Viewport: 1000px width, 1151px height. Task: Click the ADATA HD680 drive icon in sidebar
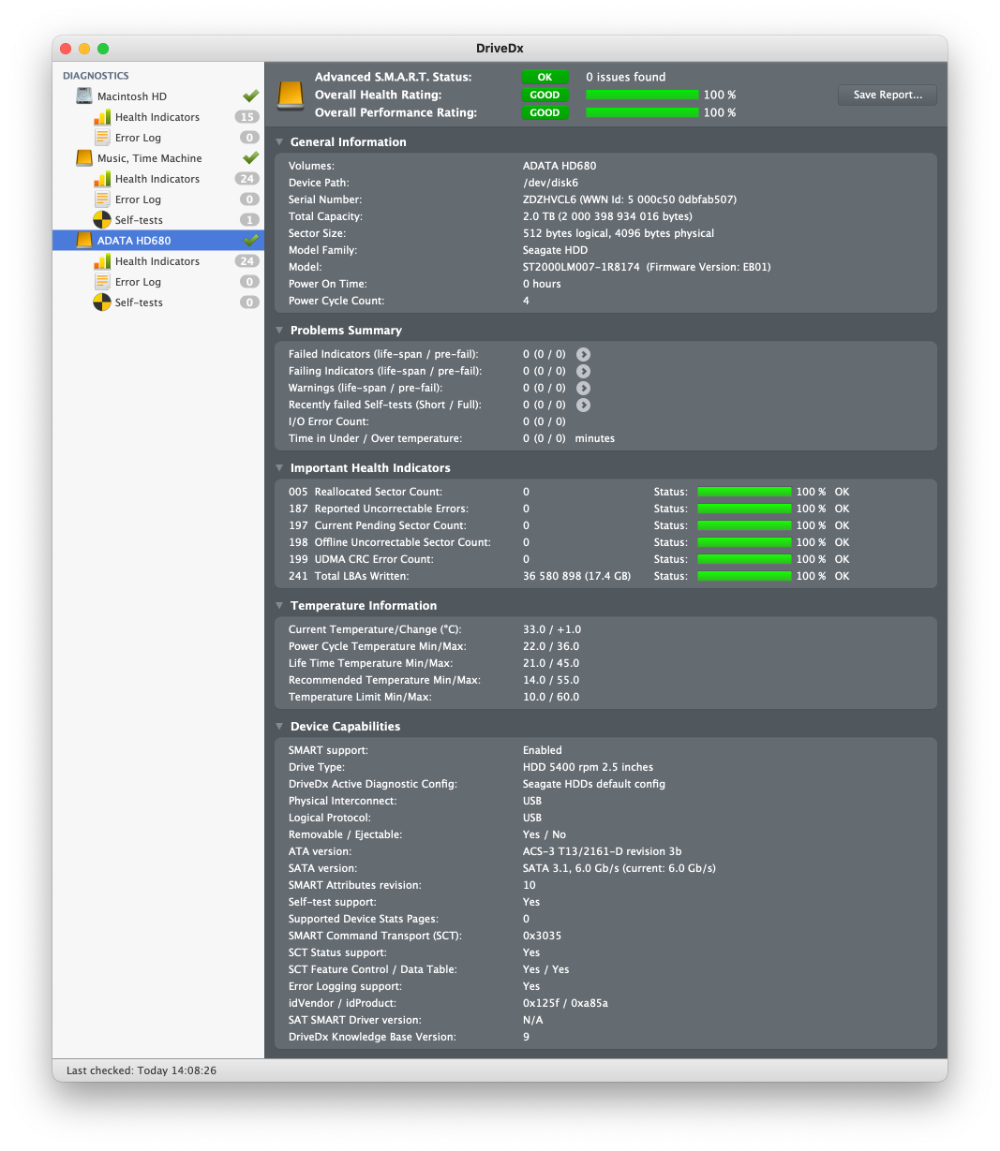(x=84, y=240)
